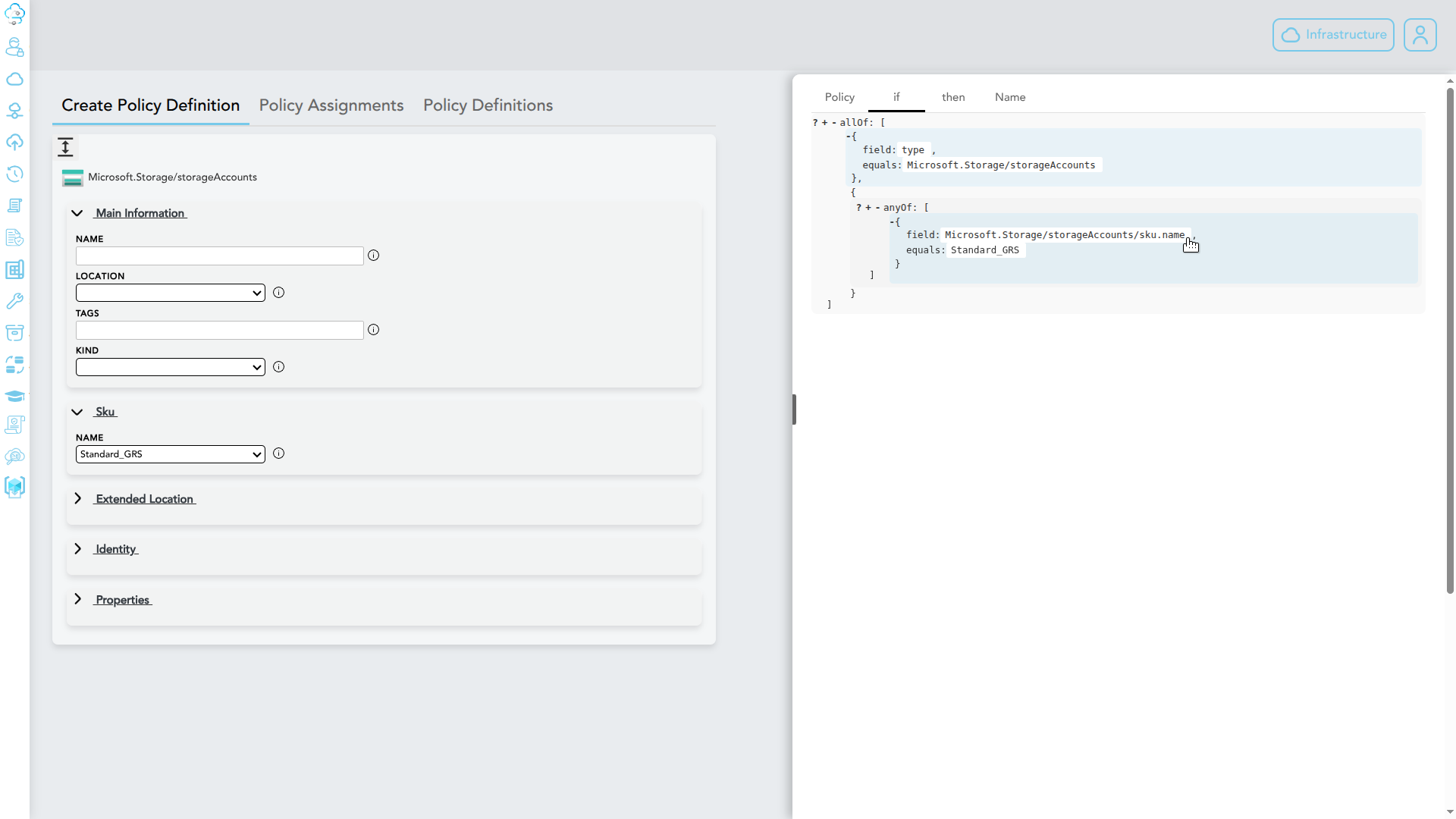Click the Sku heading link
Image resolution: width=1456 pixels, height=819 pixels.
coord(105,412)
